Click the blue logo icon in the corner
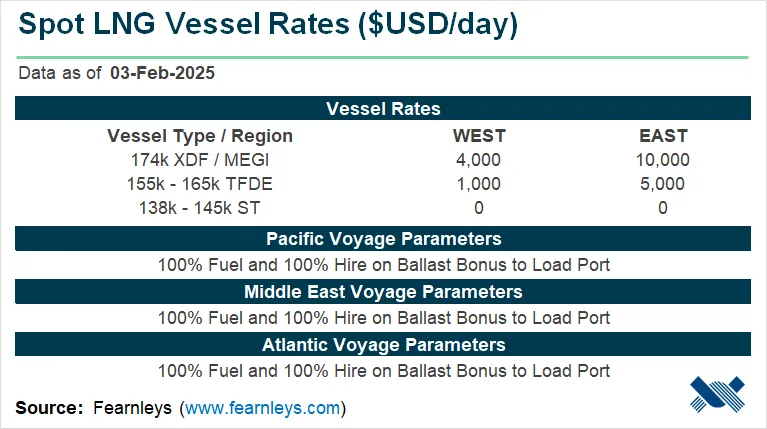Screen dimensions: 767x429 (x=717, y=394)
